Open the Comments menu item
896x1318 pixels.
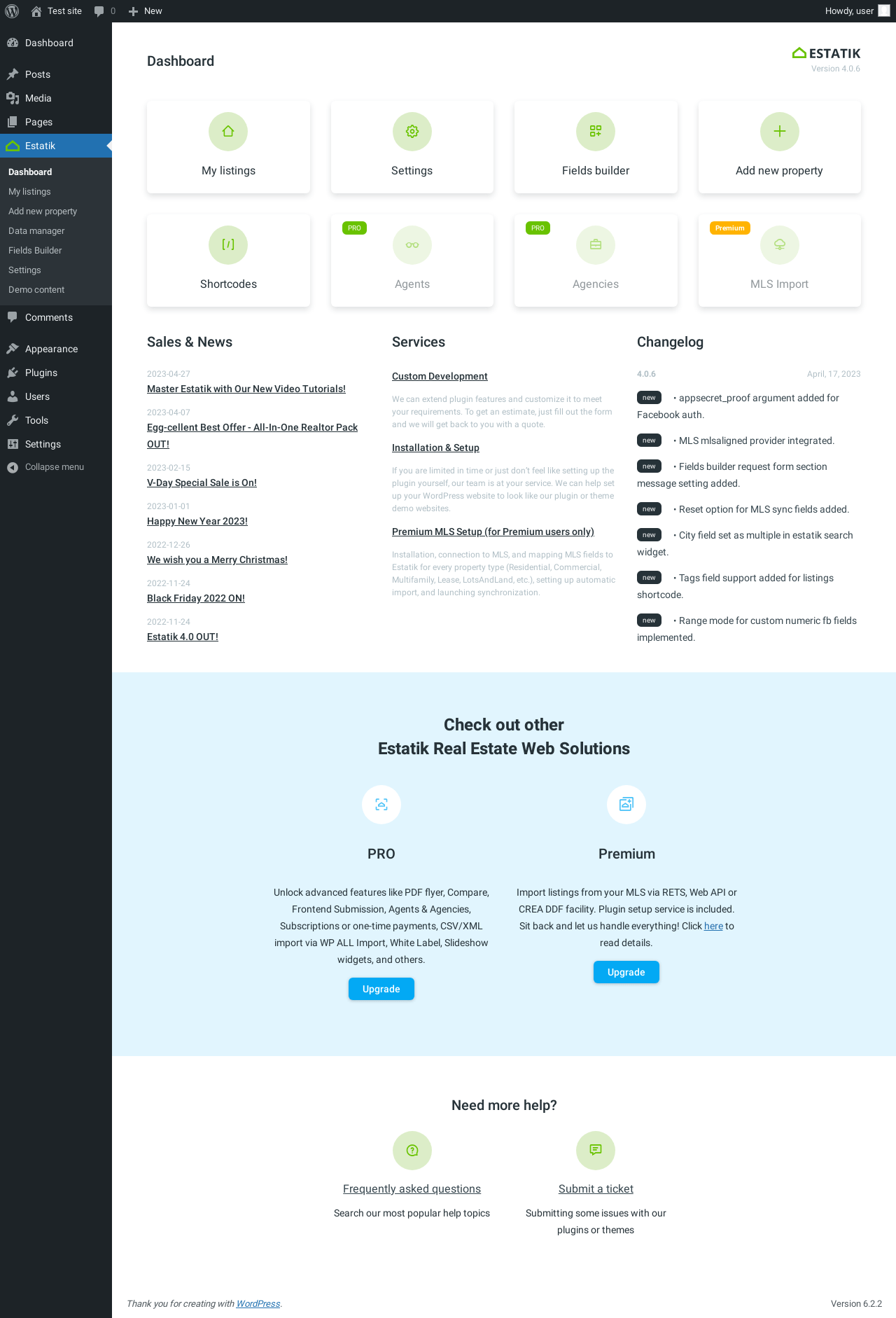tap(56, 317)
